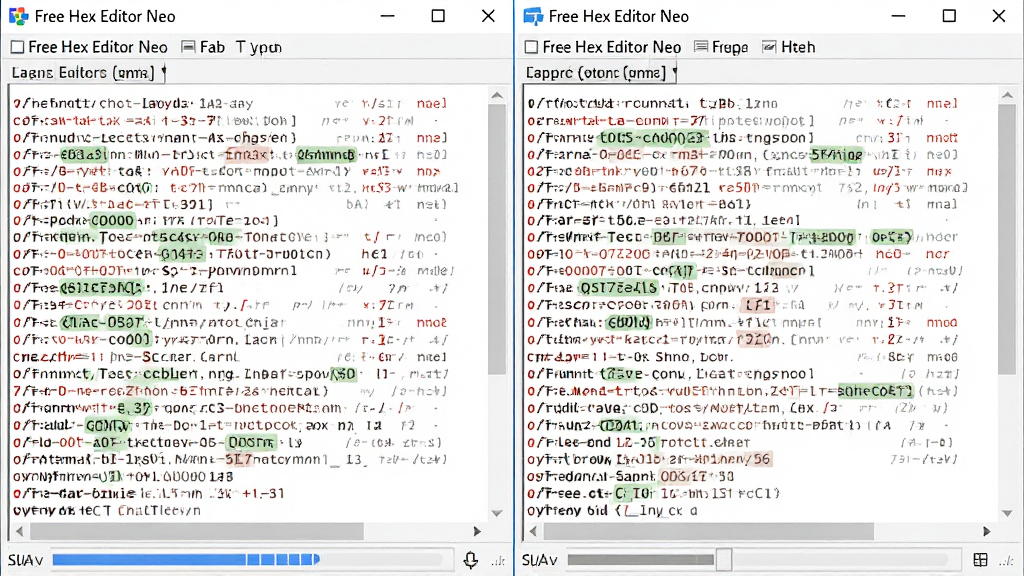Click the right arrow of the right window's horizontal scrollbar
This screenshot has width=1024, height=576.
click(x=986, y=532)
